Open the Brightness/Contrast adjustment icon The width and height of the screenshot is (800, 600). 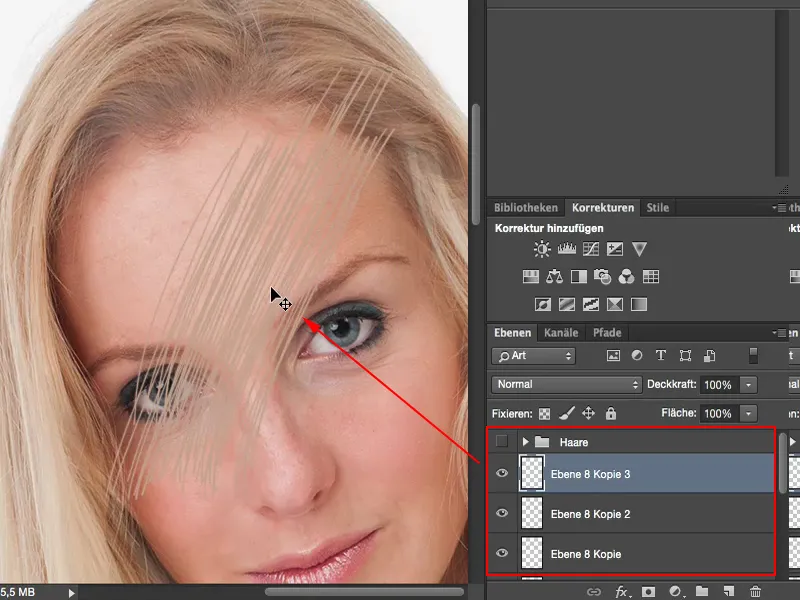[541, 248]
